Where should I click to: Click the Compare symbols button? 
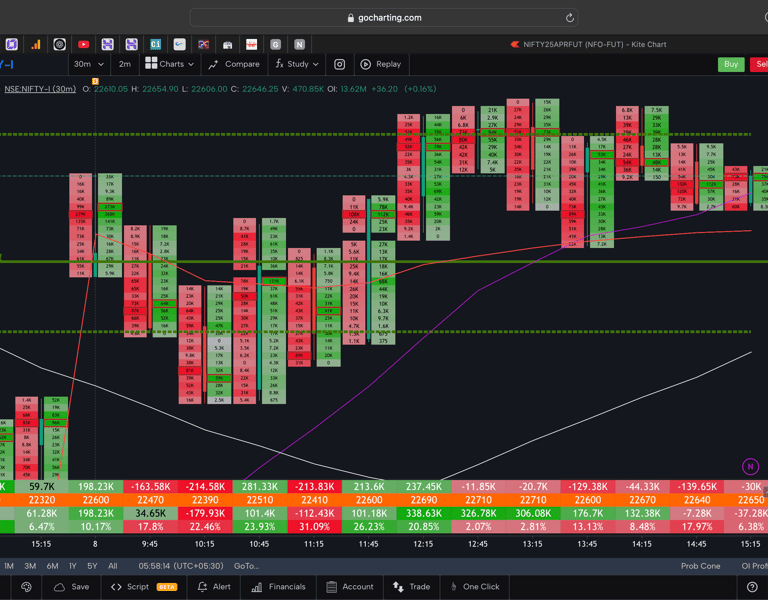[x=234, y=64]
